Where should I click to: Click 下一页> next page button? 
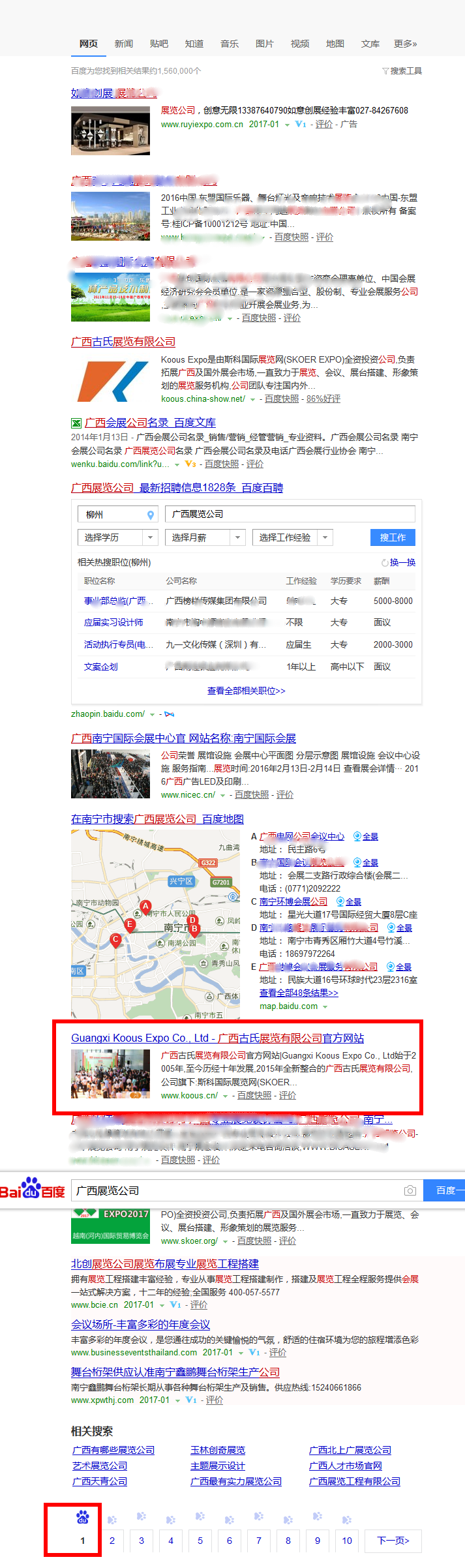coord(393,1540)
